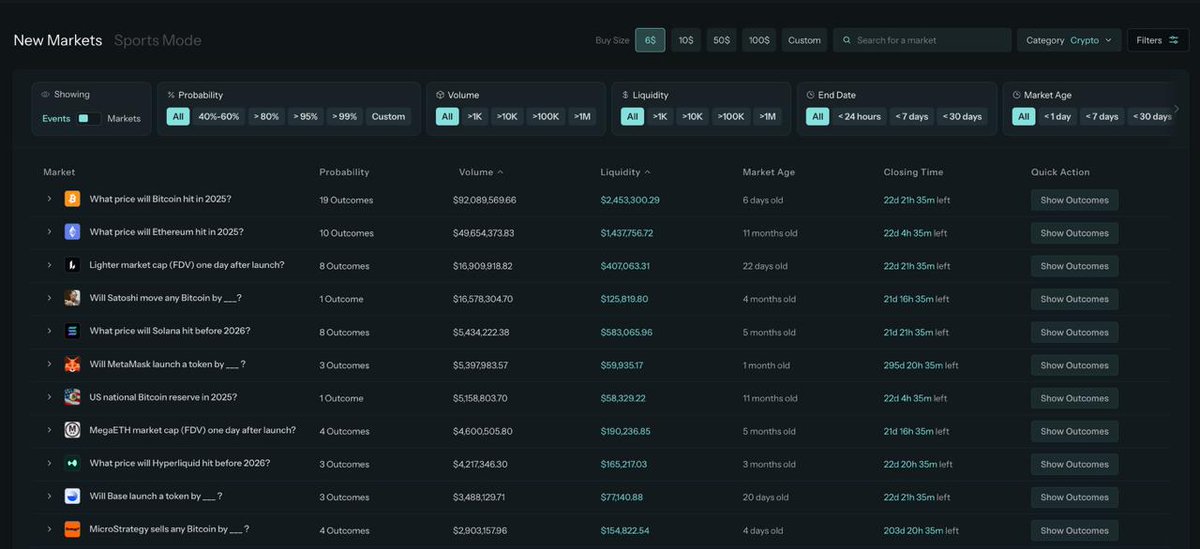Click the Satoshi market thumbnail icon
The width and height of the screenshot is (1200, 549).
click(x=72, y=298)
